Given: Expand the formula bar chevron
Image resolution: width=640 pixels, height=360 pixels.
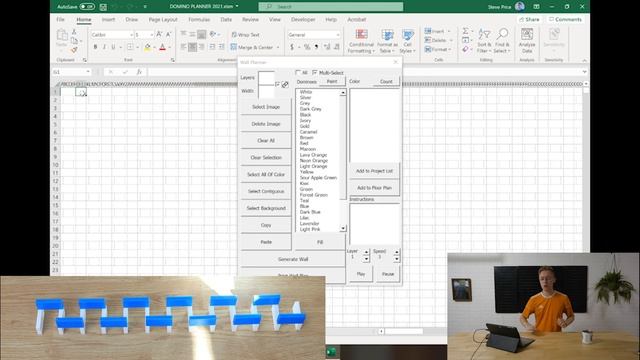Looking at the screenshot, I should [x=584, y=72].
